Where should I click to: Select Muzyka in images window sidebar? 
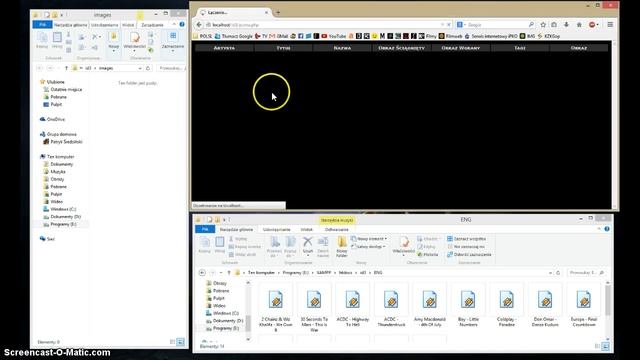tap(54, 172)
